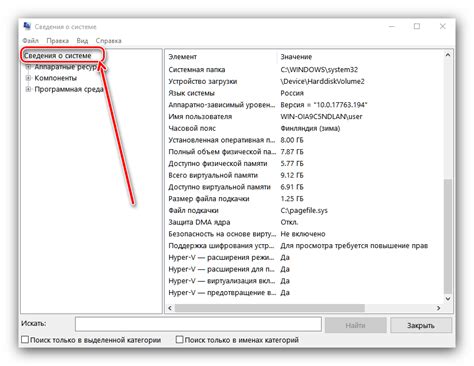The height and width of the screenshot is (366, 474).
Task: Select Аппаратно-зависимый уровень row
Action: point(304,105)
